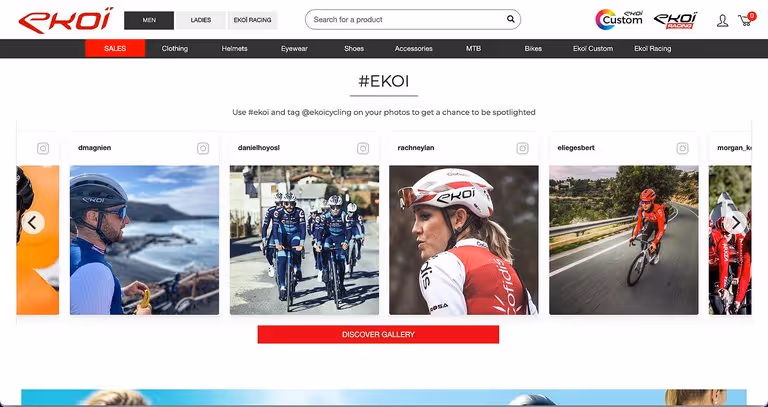This screenshot has width=768, height=407.
Task: Open dmagnien's username link
Action: point(95,148)
